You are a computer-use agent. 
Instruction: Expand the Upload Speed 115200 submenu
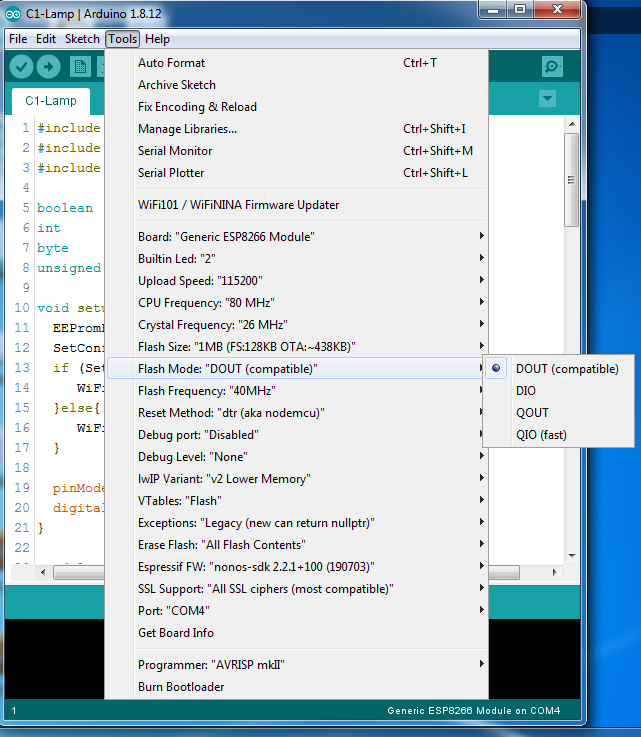(x=297, y=281)
